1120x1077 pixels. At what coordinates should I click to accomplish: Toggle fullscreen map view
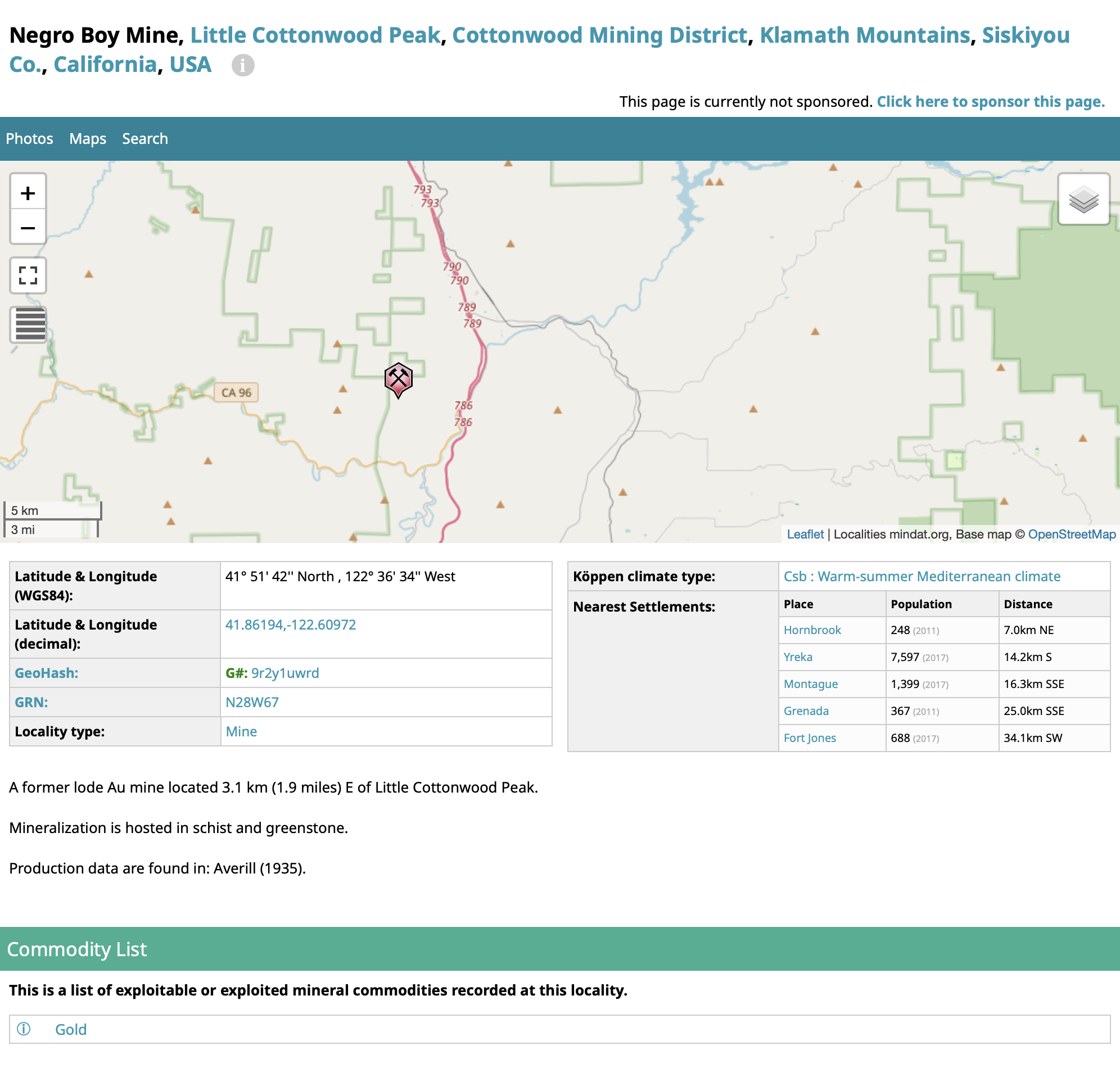28,275
